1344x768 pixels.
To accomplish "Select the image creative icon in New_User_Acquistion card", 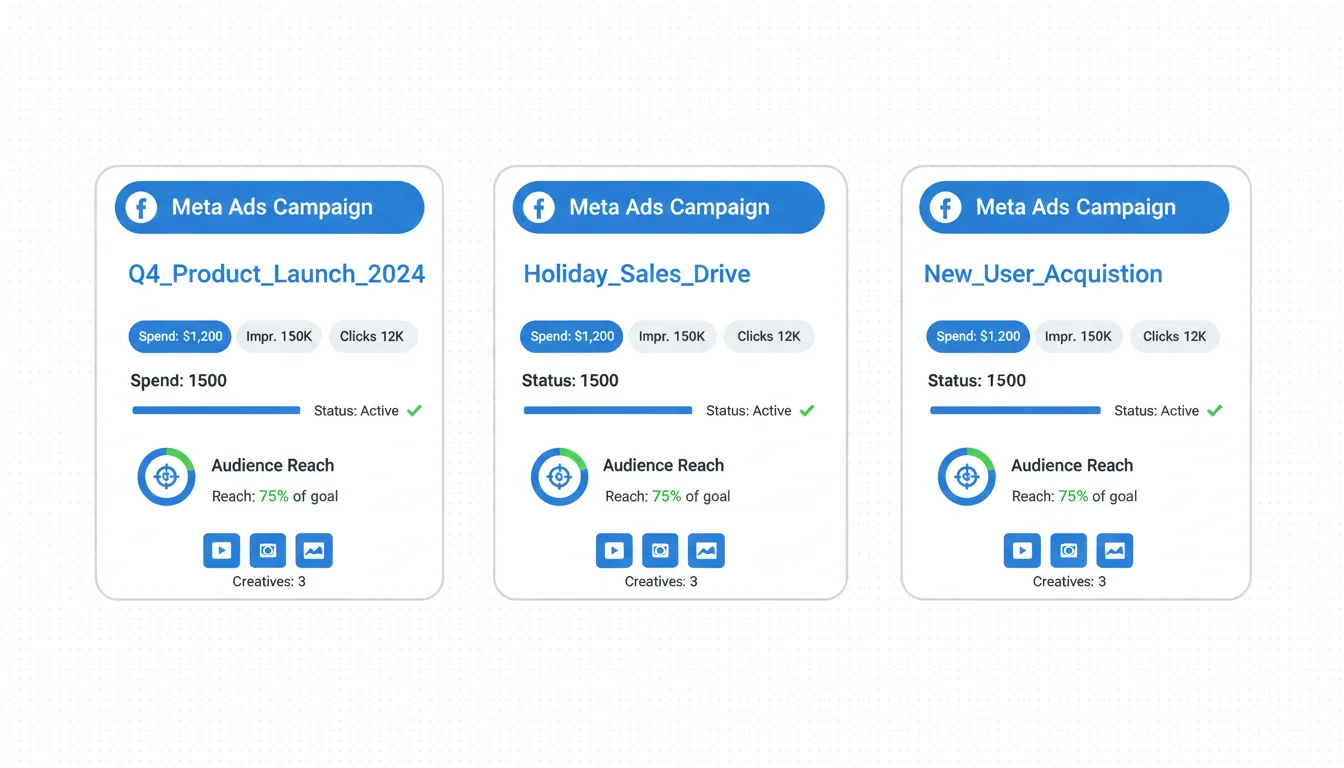I will pyautogui.click(x=1114, y=550).
